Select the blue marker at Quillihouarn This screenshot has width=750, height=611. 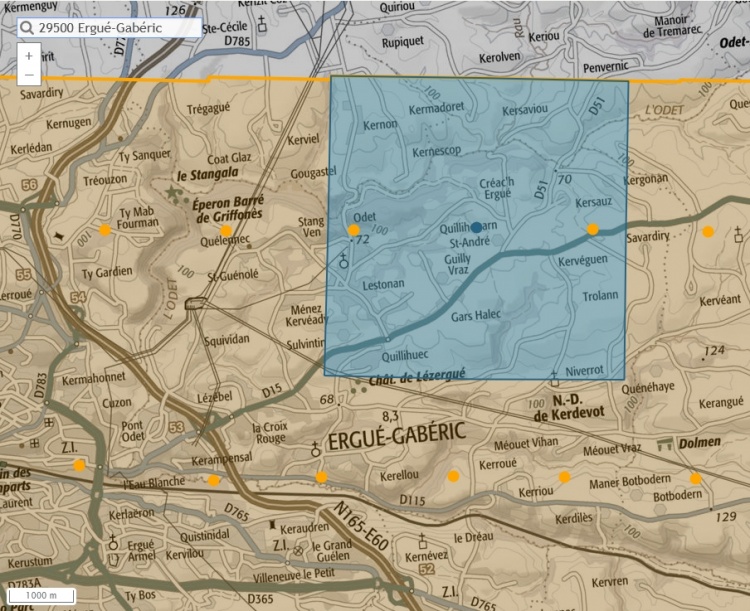pos(477,227)
